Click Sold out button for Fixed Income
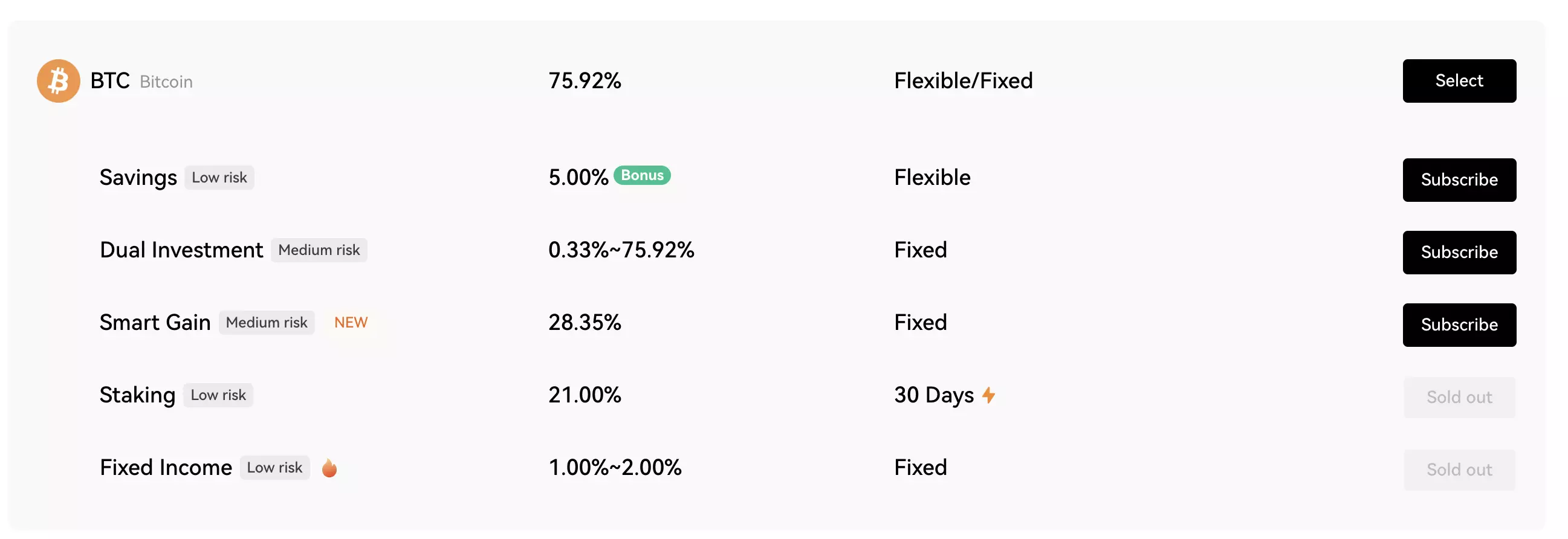The image size is (1568, 539). pos(1459,470)
